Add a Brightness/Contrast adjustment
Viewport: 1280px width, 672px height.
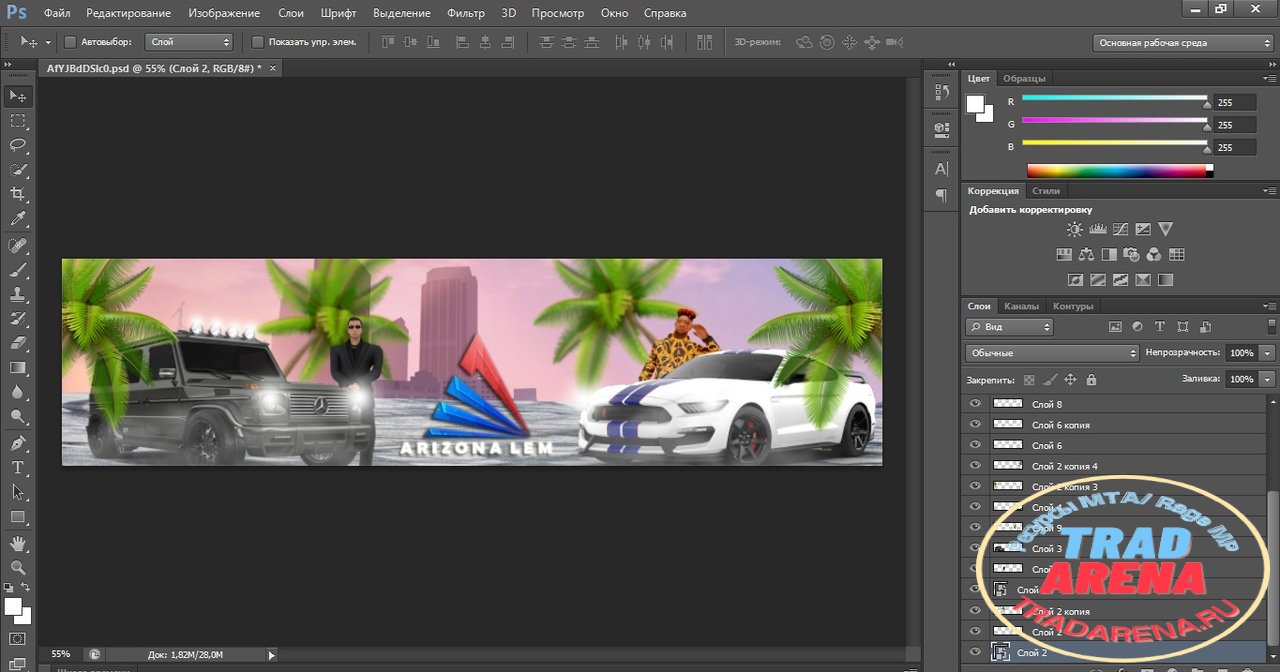click(x=1074, y=229)
